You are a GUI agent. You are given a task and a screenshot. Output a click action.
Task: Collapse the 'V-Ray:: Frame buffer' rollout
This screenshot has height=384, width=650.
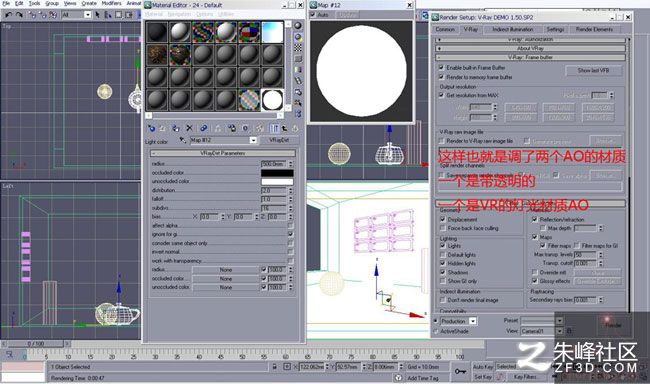pos(530,57)
